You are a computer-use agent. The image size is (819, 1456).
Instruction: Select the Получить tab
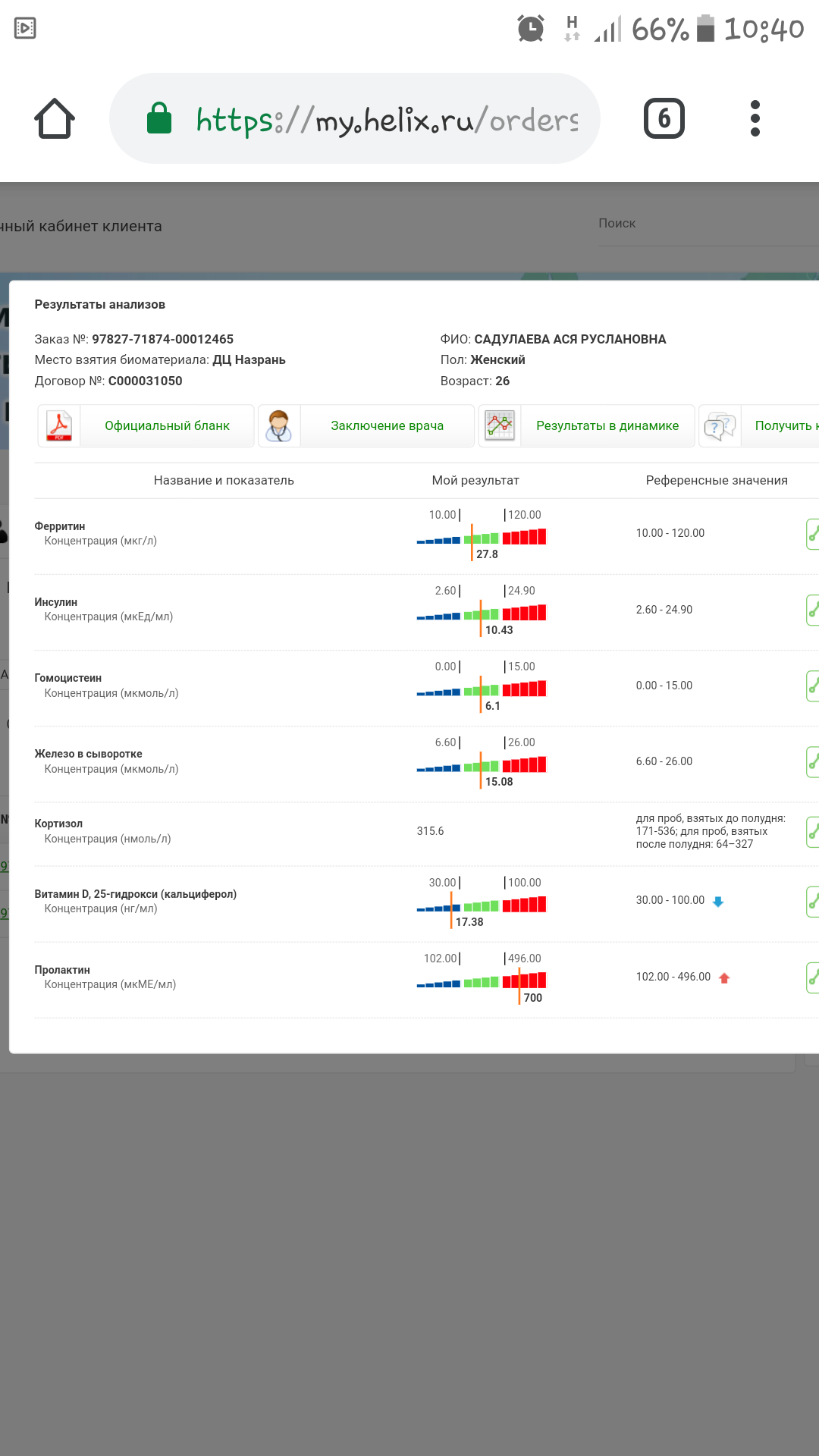785,425
